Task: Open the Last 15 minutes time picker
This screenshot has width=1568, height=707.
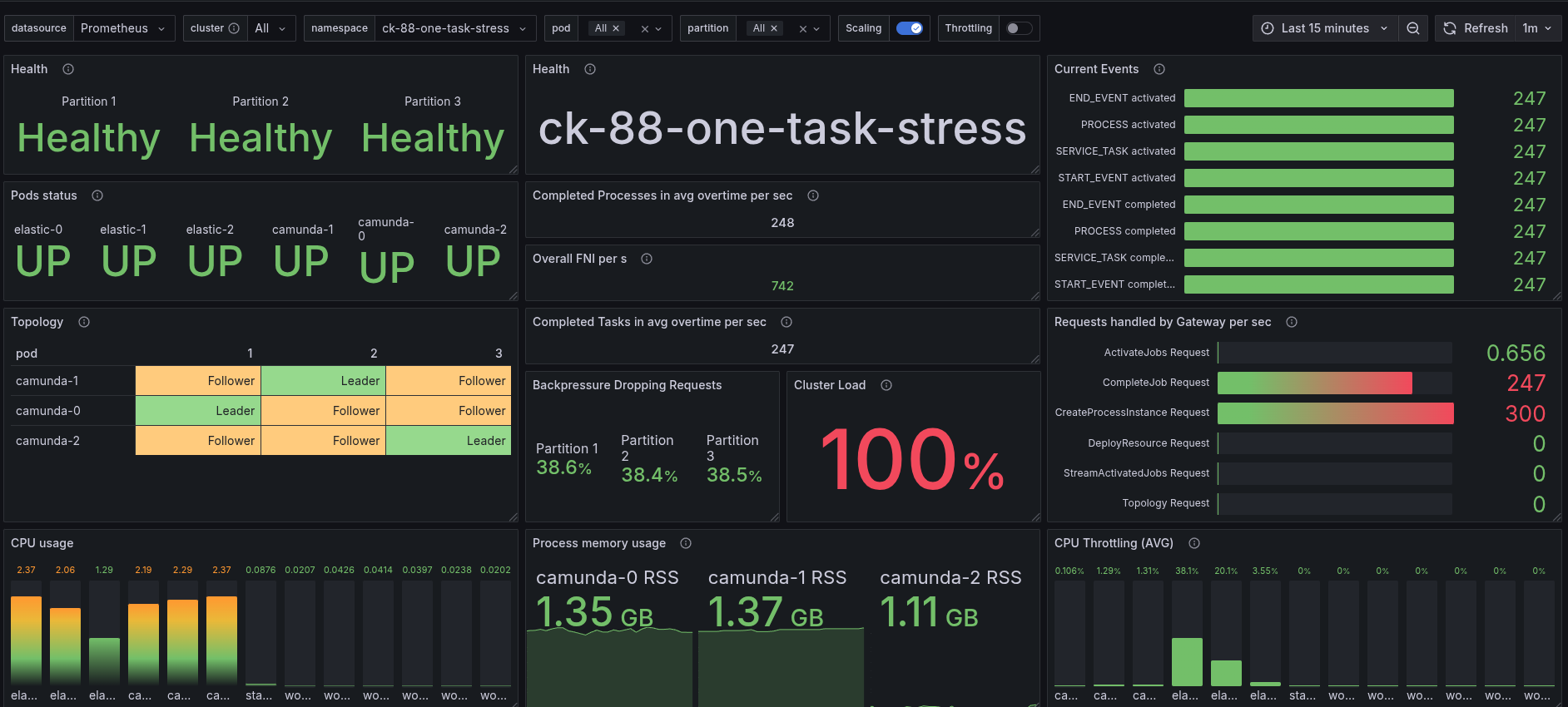Action: tap(1324, 28)
